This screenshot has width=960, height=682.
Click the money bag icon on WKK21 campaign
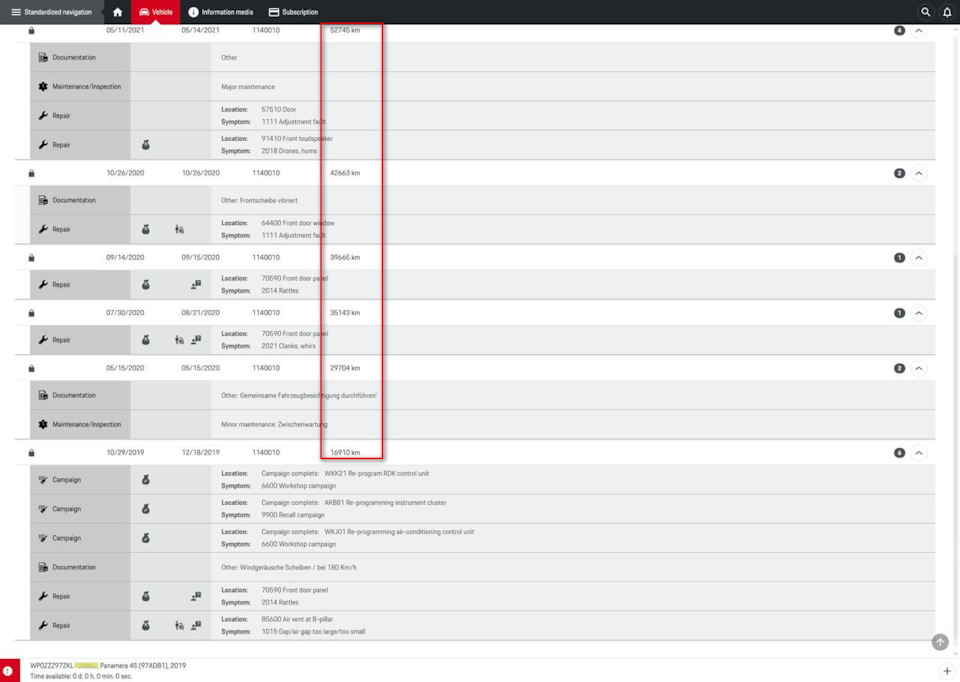pos(146,480)
